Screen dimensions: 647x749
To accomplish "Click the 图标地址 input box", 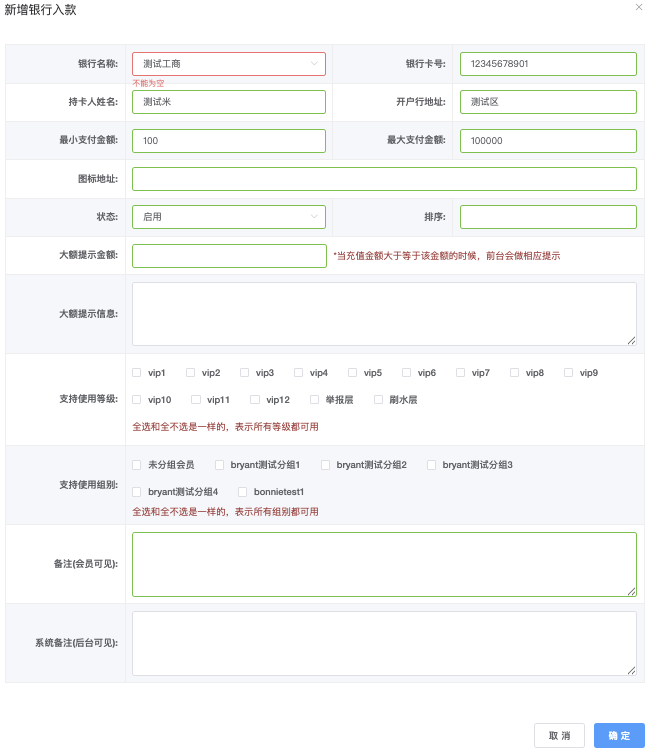I will click(384, 179).
